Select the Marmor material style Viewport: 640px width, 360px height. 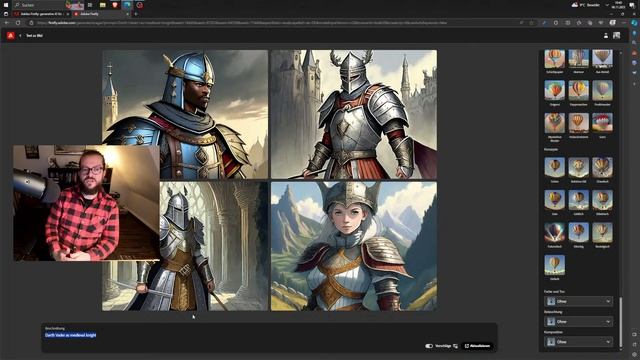pyautogui.click(x=578, y=59)
